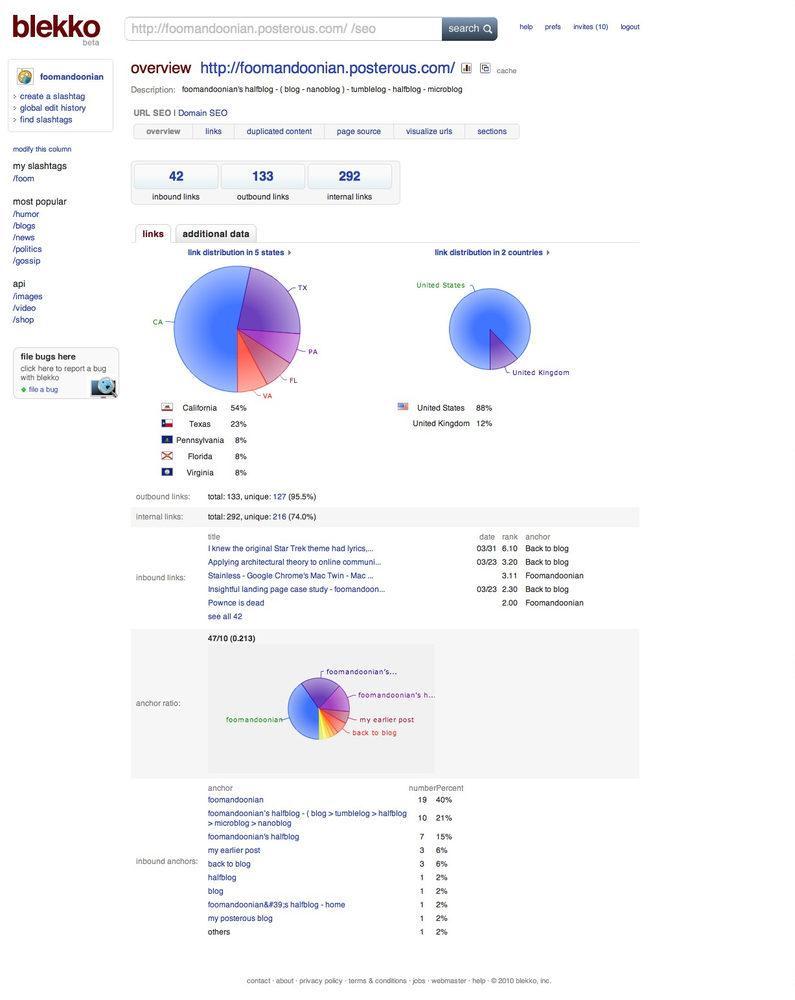
Task: Click the blekko logo
Action: (56, 27)
